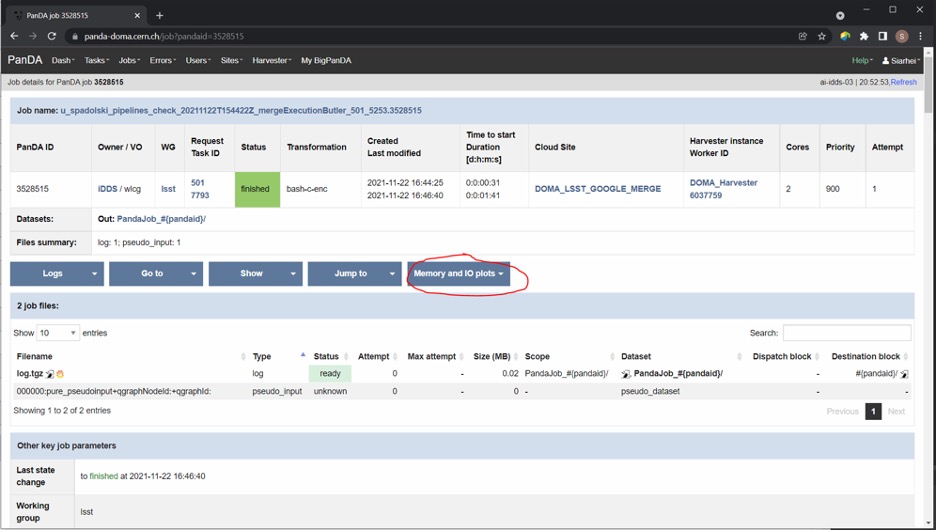Open Chrome three-dot menu

[x=920, y=36]
